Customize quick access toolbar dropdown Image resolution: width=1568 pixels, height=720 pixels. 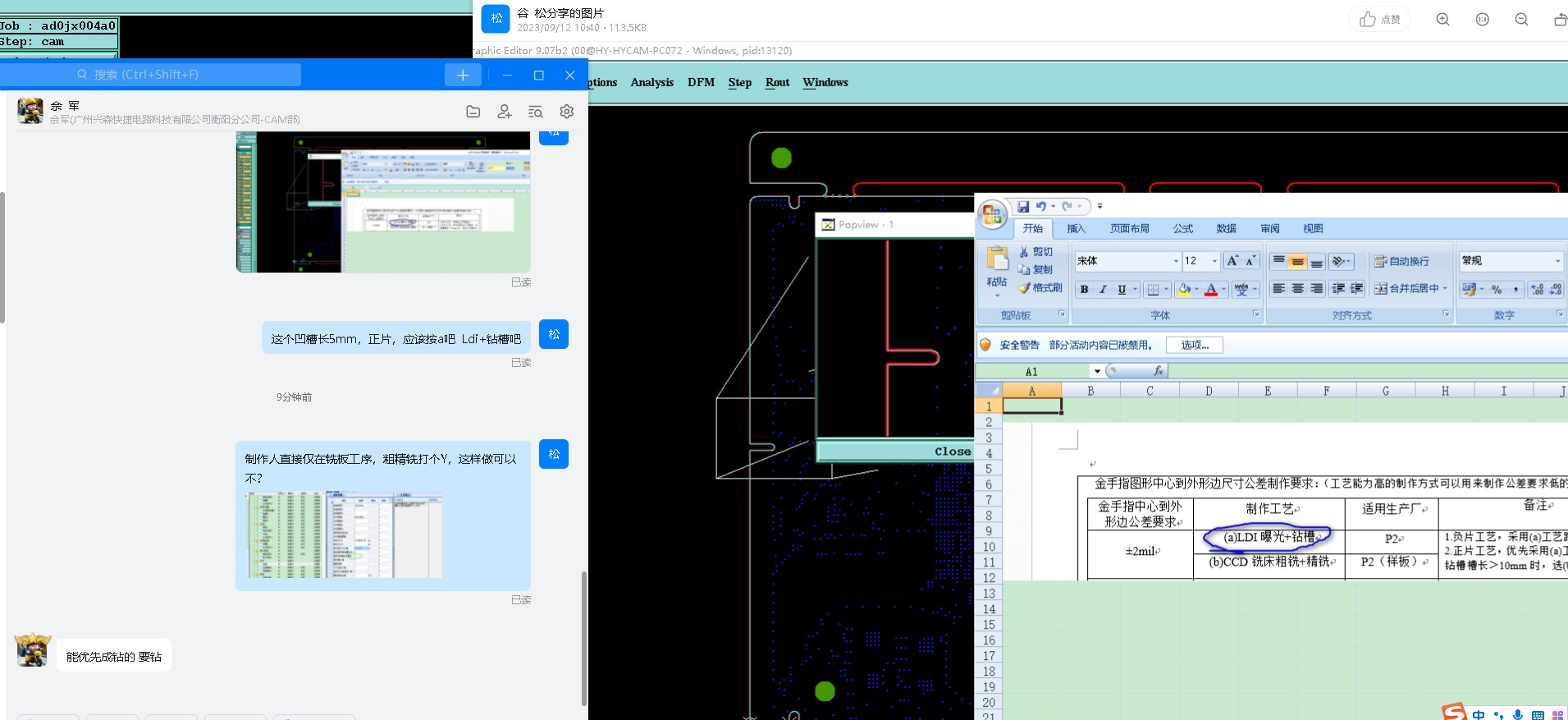coord(1099,206)
